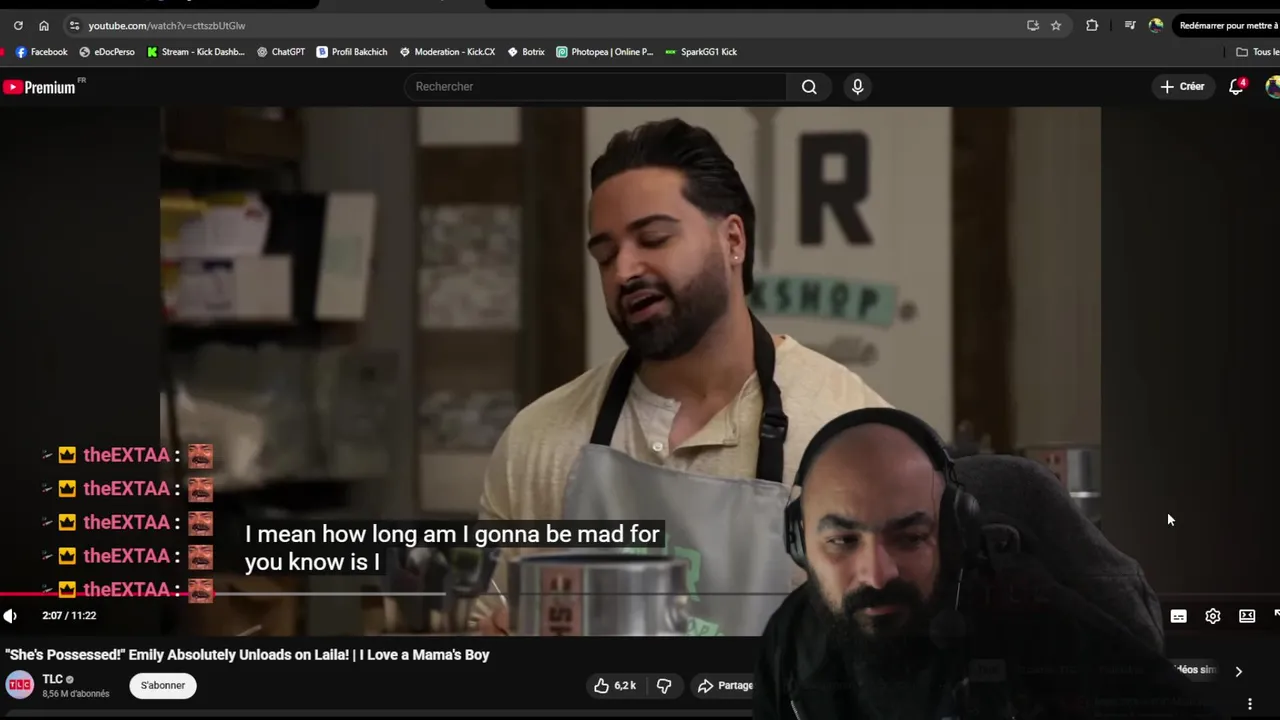Click the magnifier search button
This screenshot has height=720, width=1280.
(x=809, y=87)
